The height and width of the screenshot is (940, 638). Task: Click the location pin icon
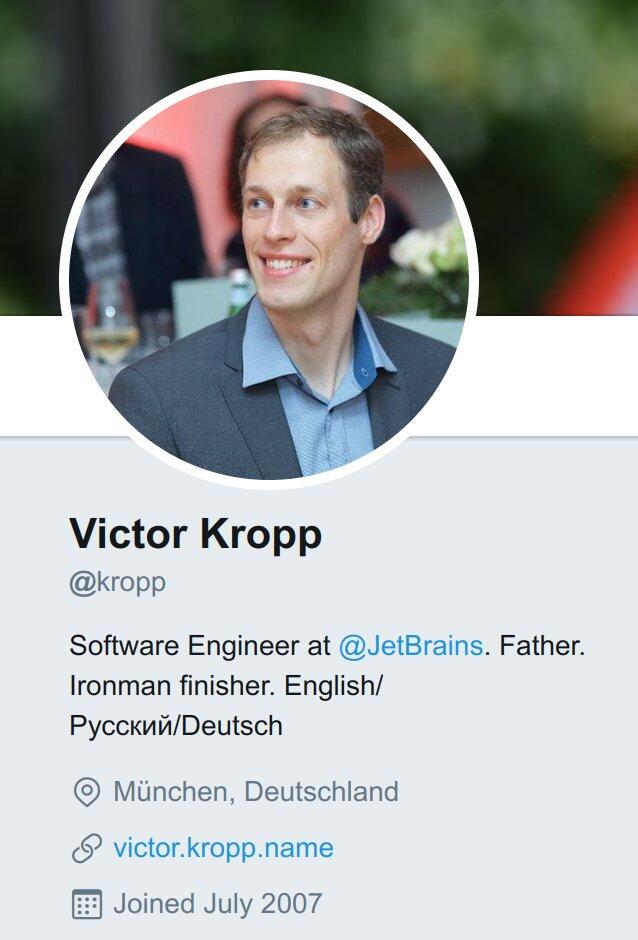pyautogui.click(x=87, y=792)
